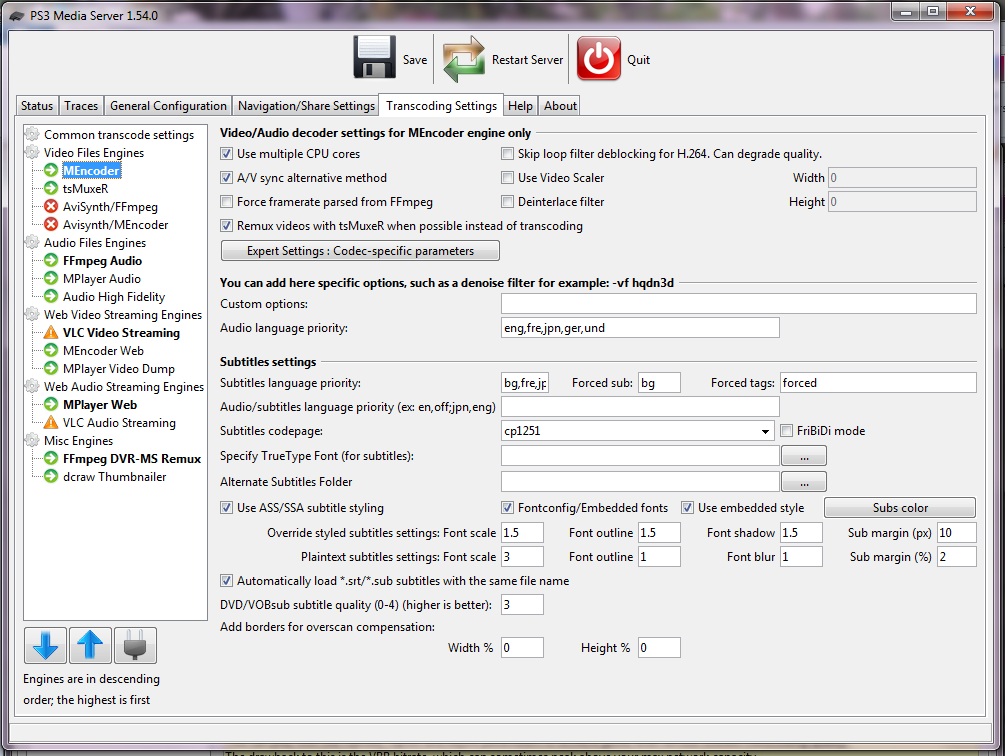
Task: Click green icon beside Audio High Fidelity
Action: tap(51, 296)
